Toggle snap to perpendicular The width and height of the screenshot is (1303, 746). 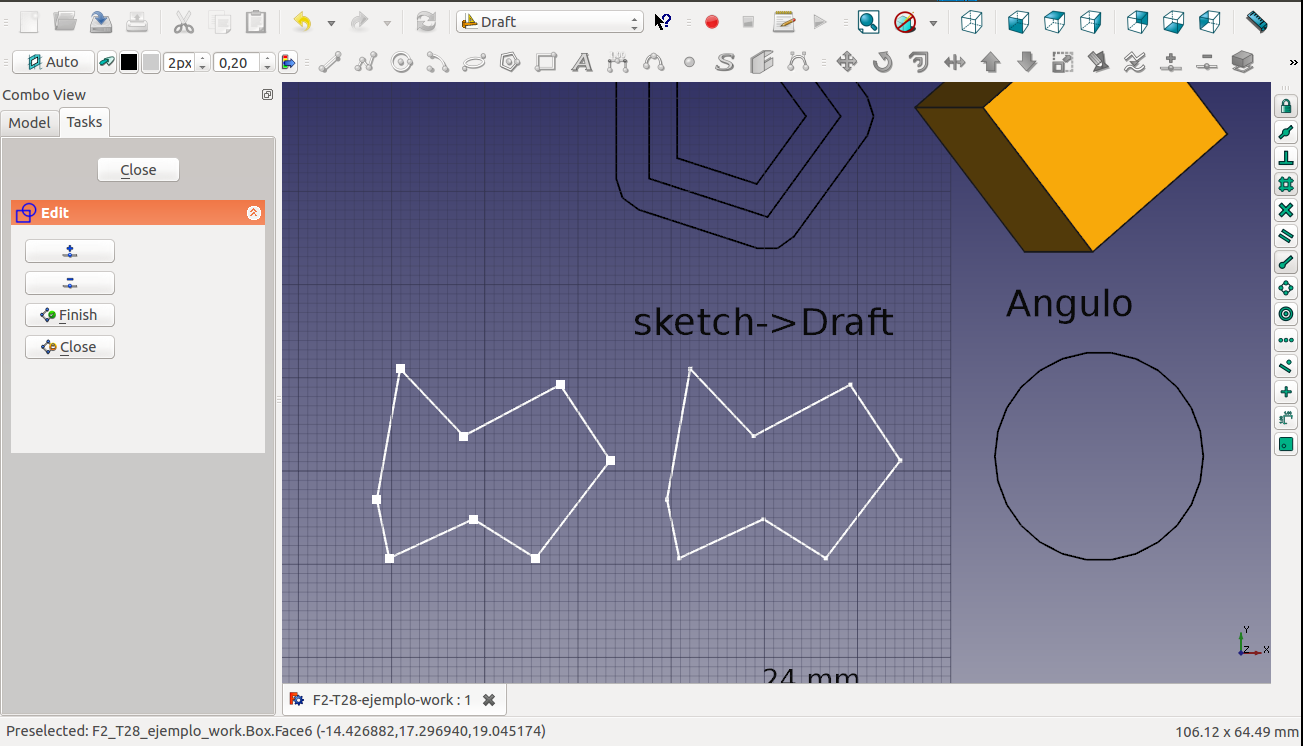1286,158
